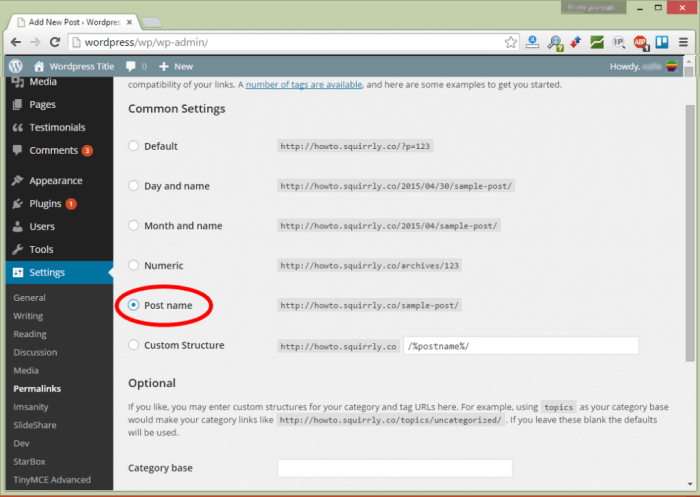
Task: Open the New content dropdown
Action: [x=176, y=66]
